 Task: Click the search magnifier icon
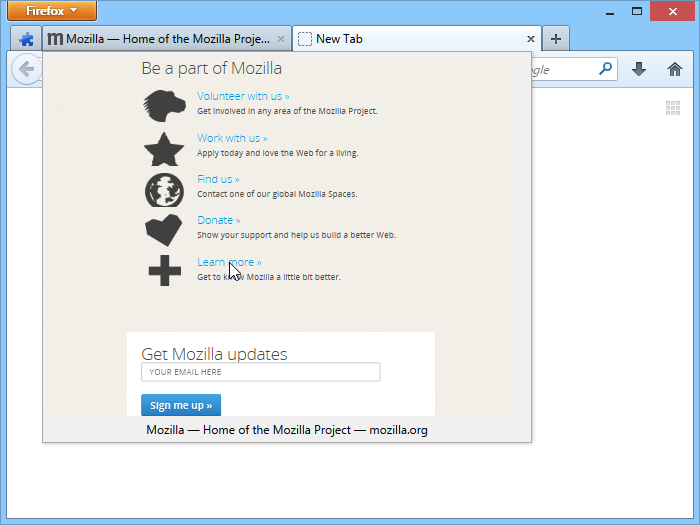point(605,70)
